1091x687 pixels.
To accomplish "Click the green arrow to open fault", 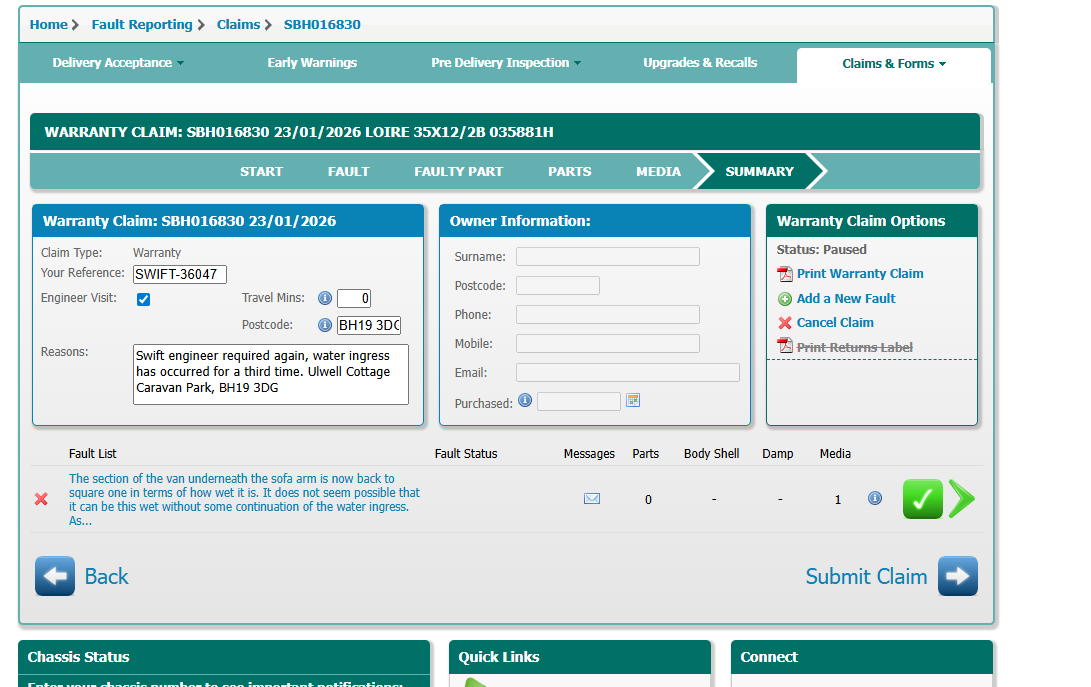I will point(962,499).
